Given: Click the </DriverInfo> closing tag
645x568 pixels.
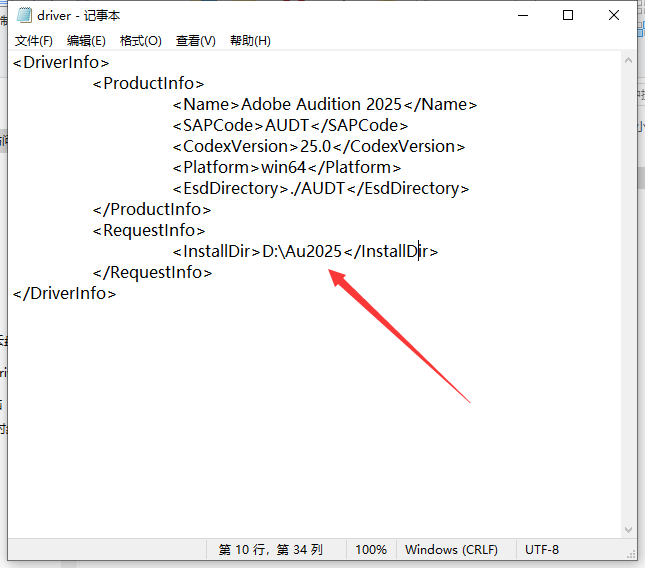Looking at the screenshot, I should click(65, 293).
